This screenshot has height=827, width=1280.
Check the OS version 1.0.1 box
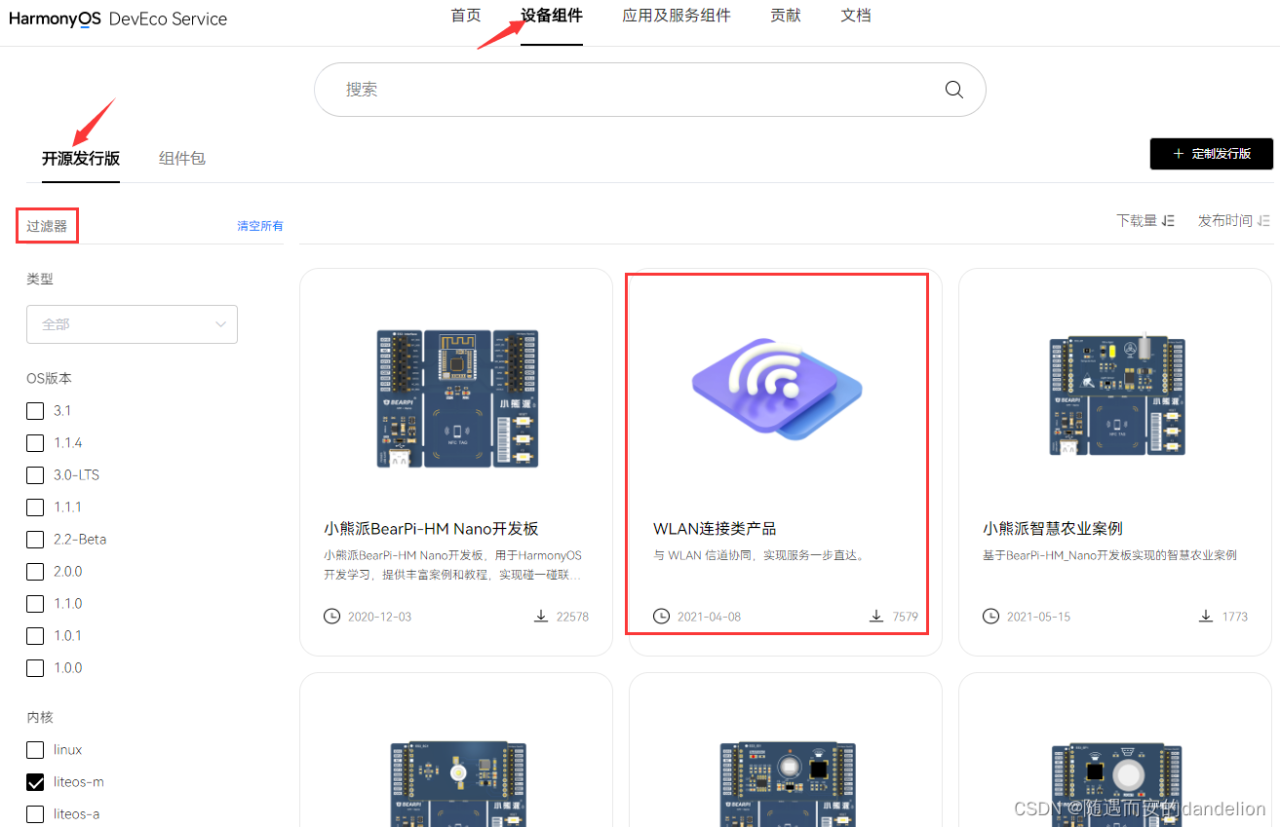click(x=35, y=636)
